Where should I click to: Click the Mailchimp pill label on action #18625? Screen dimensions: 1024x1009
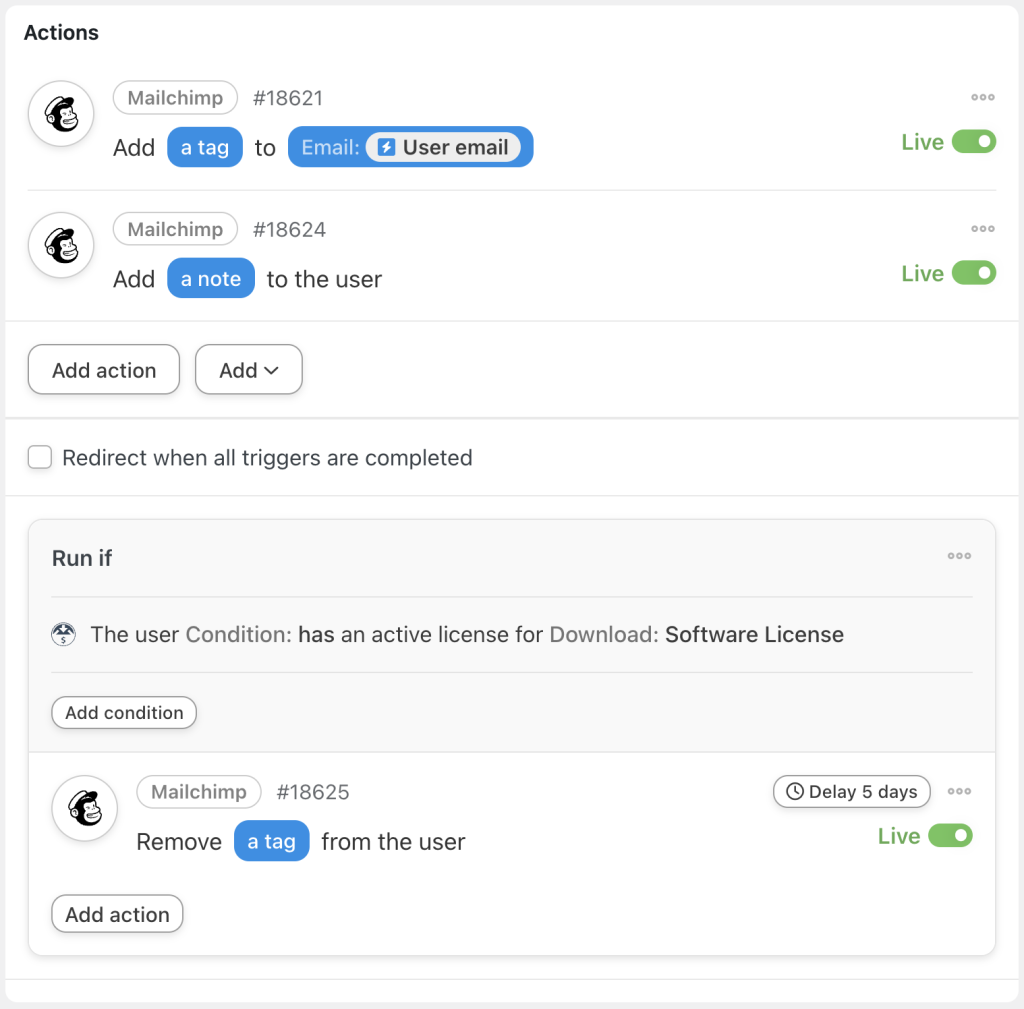198,791
